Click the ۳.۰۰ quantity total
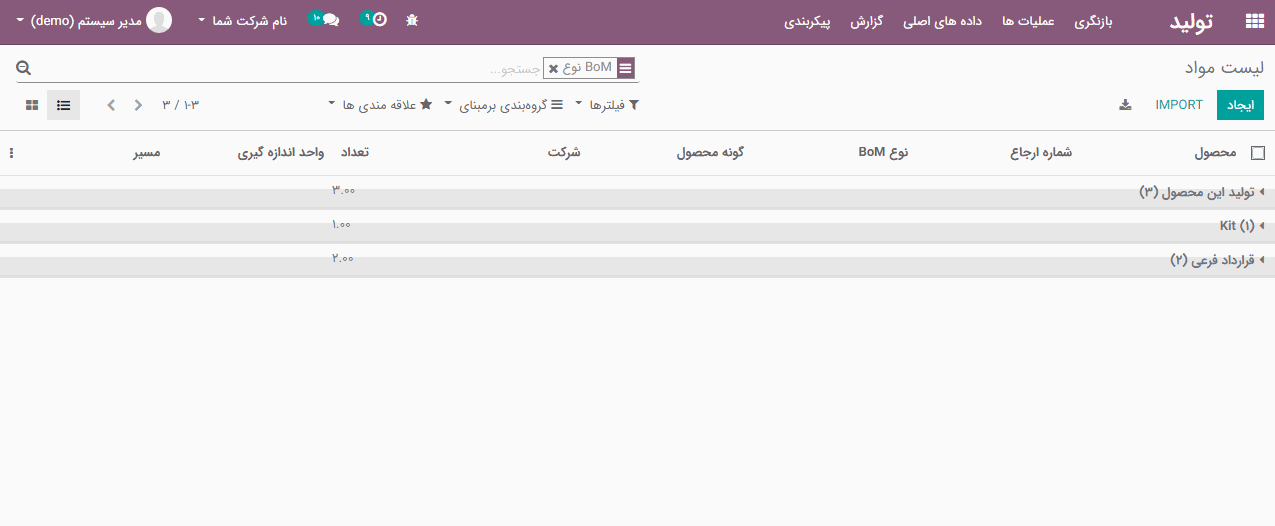This screenshot has width=1275, height=526. [x=343, y=190]
